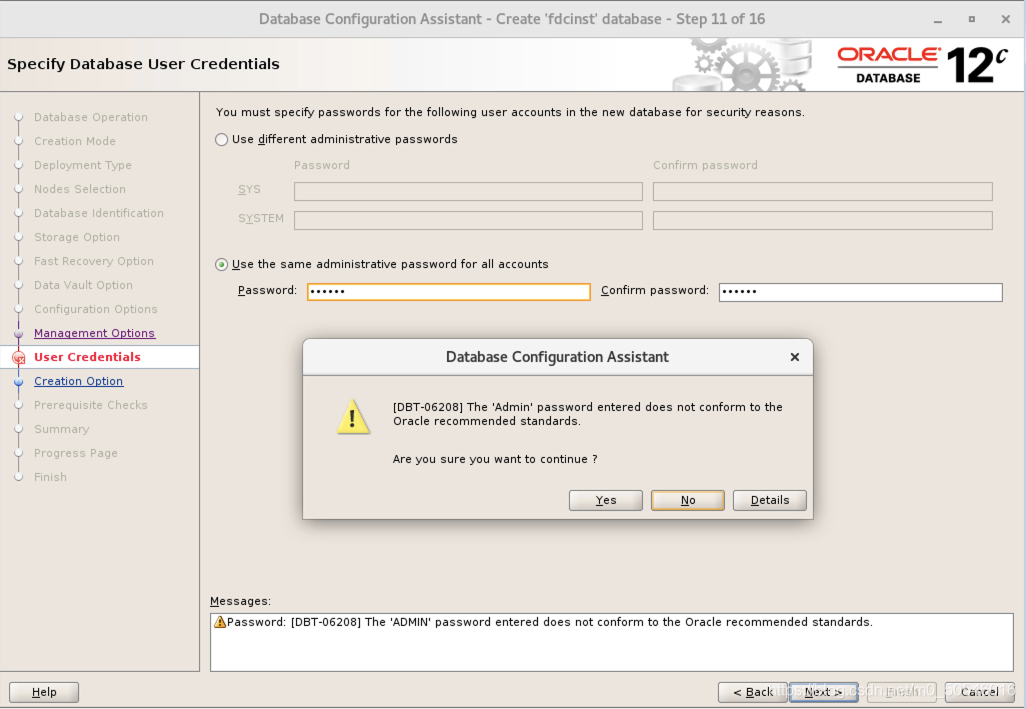The height and width of the screenshot is (709, 1026).
Task: Click the SYSTEM confirm password field
Action: 823,220
